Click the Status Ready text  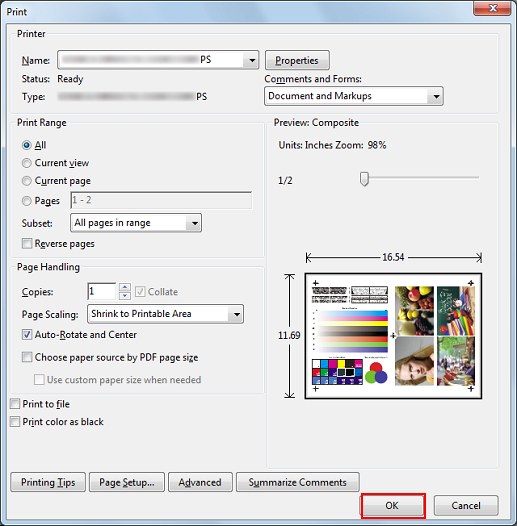pyautogui.click(x=70, y=79)
